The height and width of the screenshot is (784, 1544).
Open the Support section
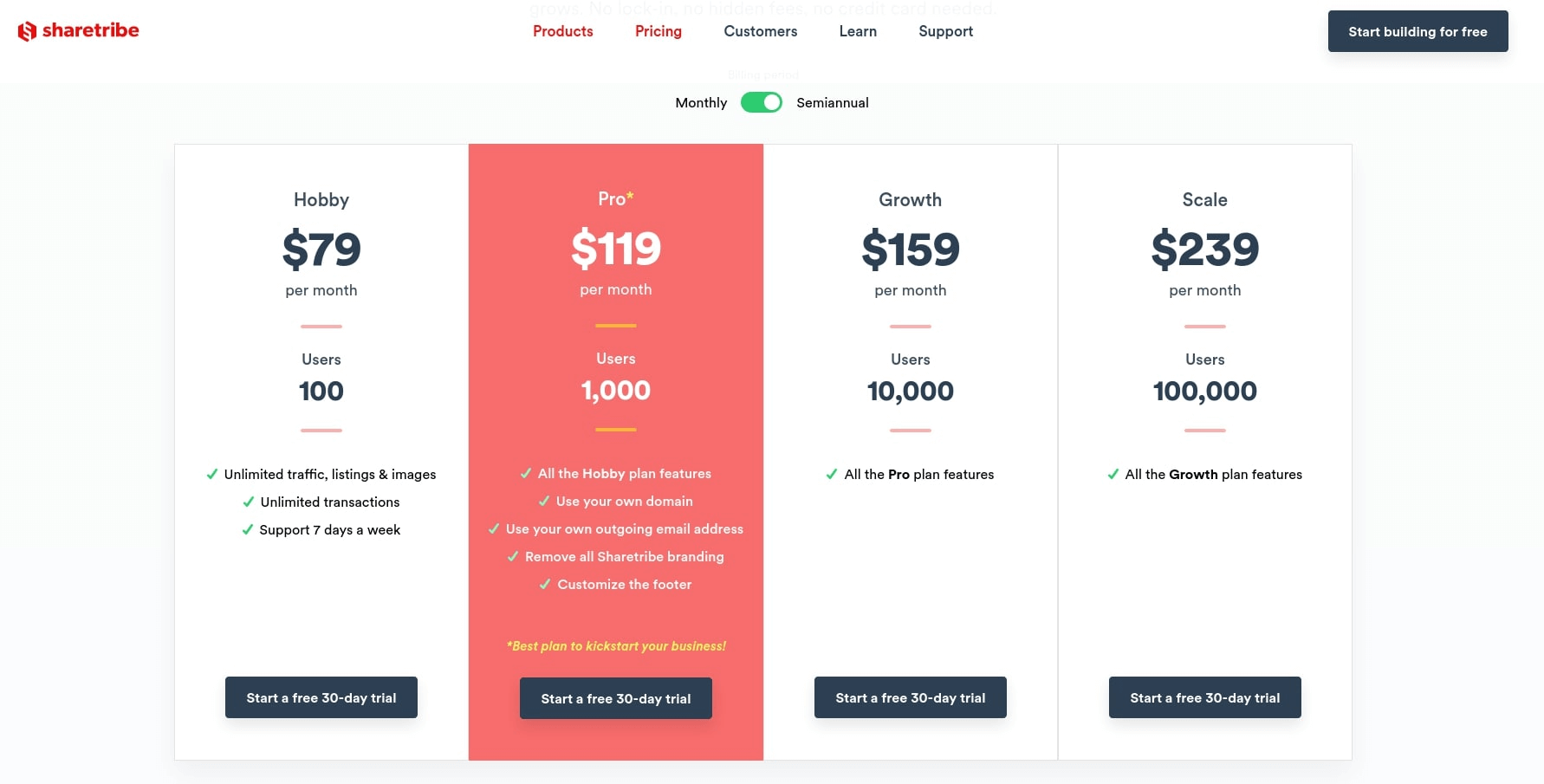click(x=944, y=31)
